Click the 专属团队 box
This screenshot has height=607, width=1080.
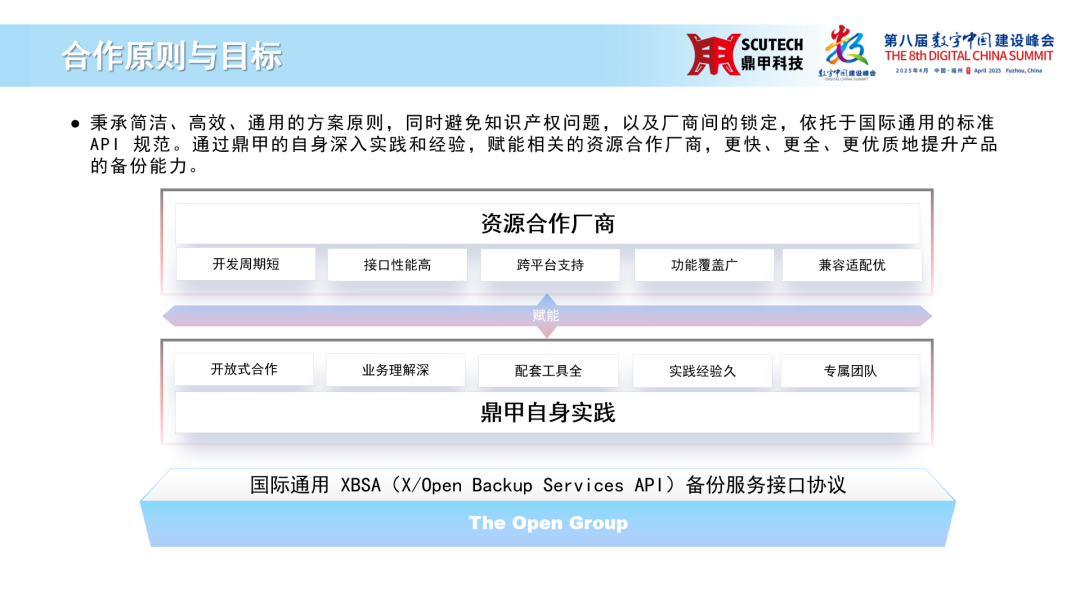pos(850,370)
